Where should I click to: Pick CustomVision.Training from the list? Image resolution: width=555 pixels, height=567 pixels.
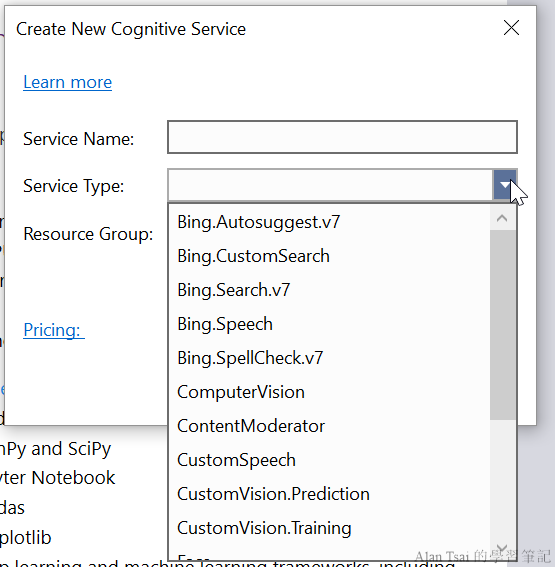tap(329, 528)
